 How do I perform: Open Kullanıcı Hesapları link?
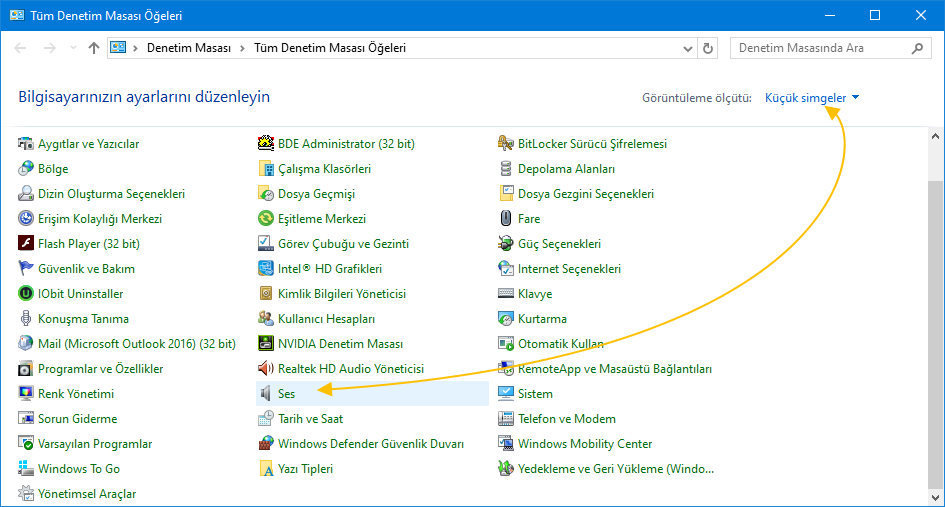327,319
